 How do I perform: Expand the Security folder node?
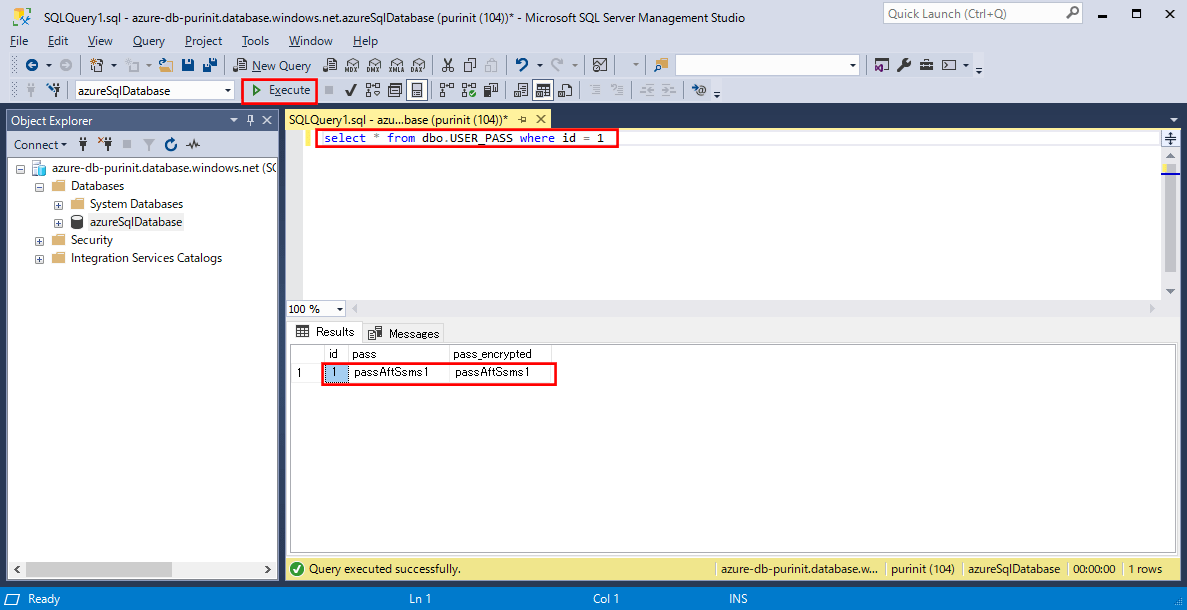40,241
